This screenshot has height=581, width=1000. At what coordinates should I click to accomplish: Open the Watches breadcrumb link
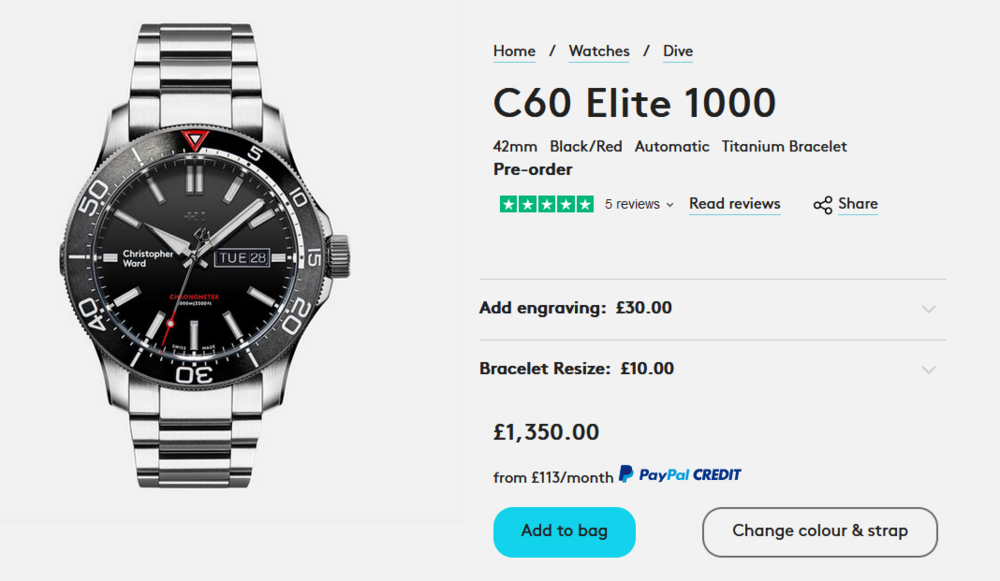point(599,51)
